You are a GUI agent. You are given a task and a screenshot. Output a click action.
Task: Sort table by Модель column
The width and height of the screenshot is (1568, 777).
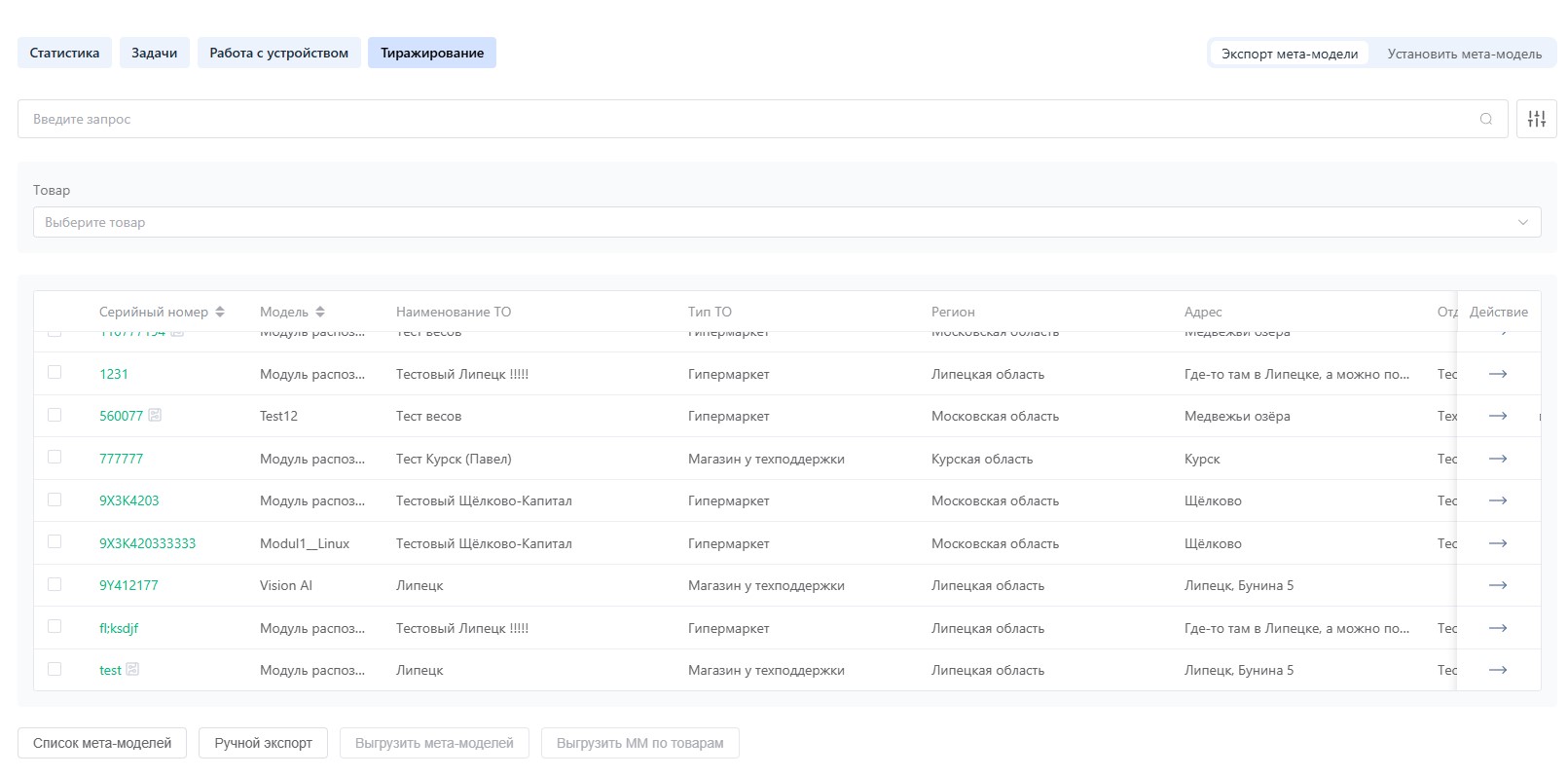click(320, 312)
